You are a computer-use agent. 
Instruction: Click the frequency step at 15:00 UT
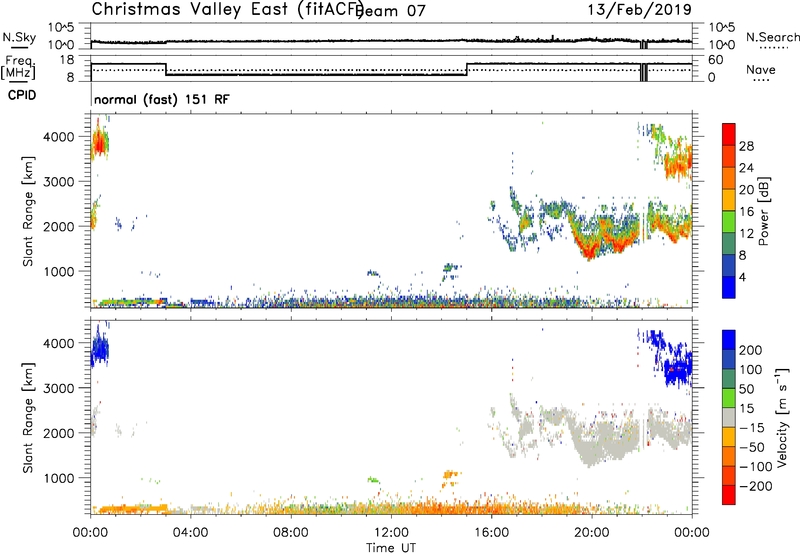[467, 69]
